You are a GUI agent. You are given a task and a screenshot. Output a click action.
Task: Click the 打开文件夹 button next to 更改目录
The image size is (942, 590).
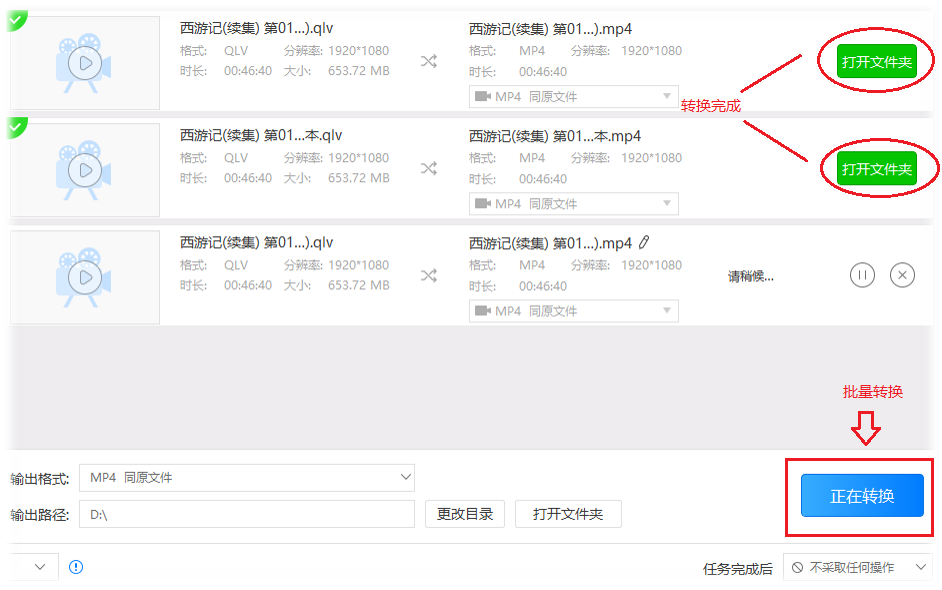click(568, 514)
